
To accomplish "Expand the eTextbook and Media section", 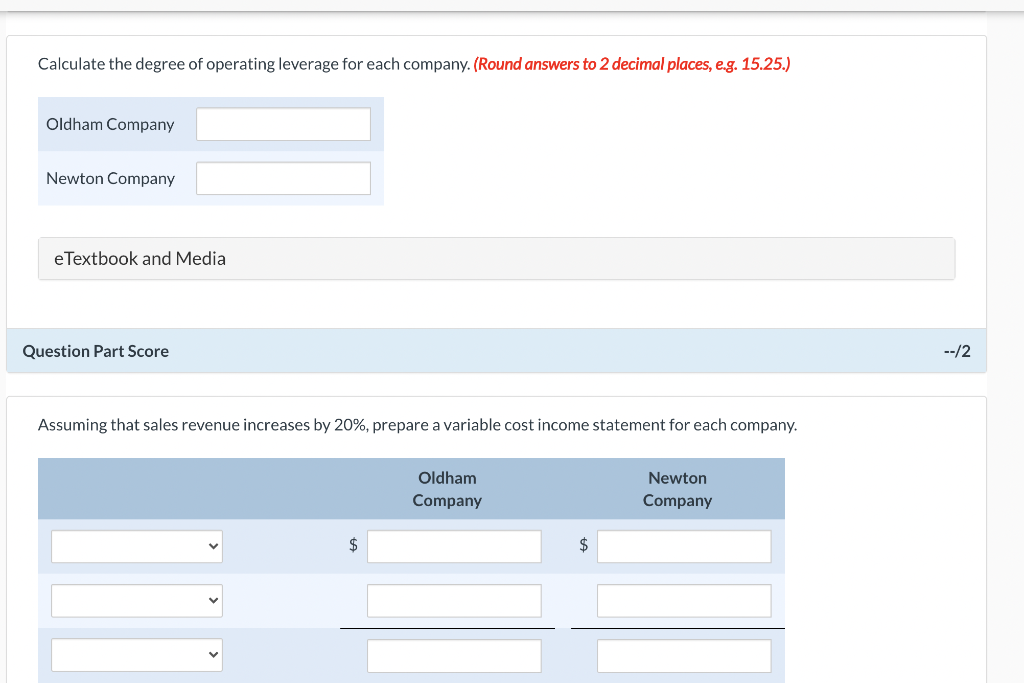I will tap(496, 259).
